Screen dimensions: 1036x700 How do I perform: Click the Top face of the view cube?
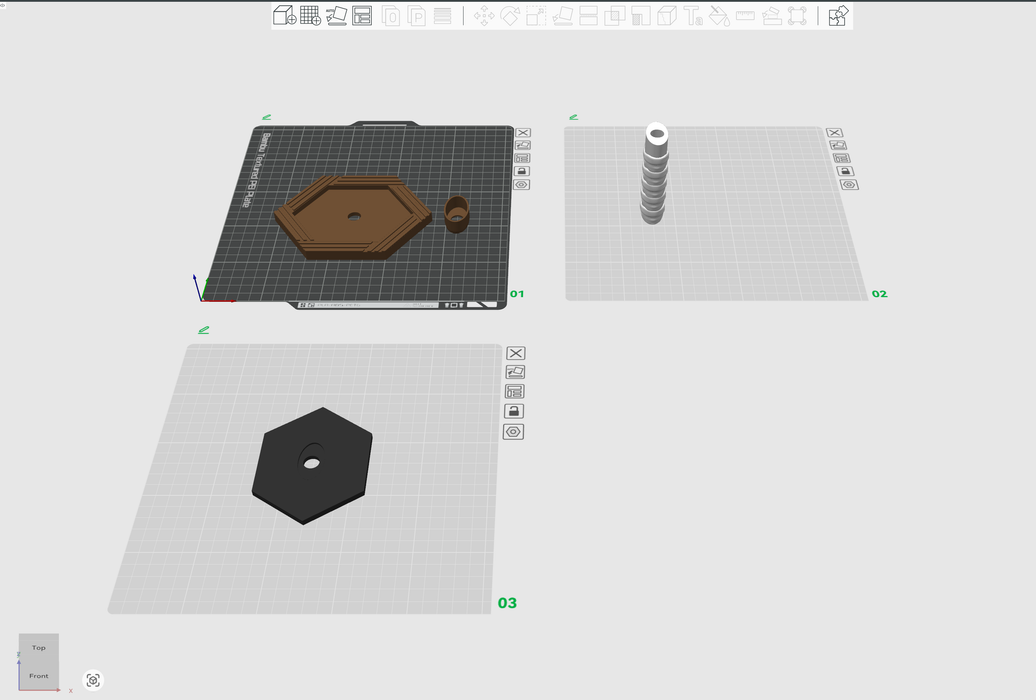click(x=39, y=647)
